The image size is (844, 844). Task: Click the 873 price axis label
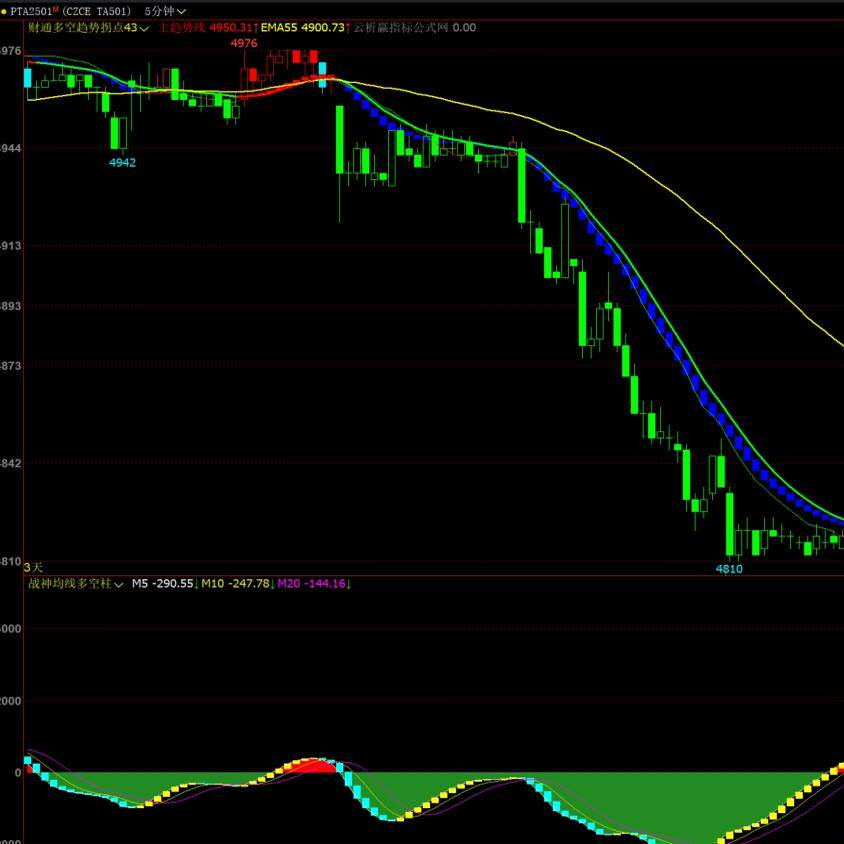[x=11, y=366]
